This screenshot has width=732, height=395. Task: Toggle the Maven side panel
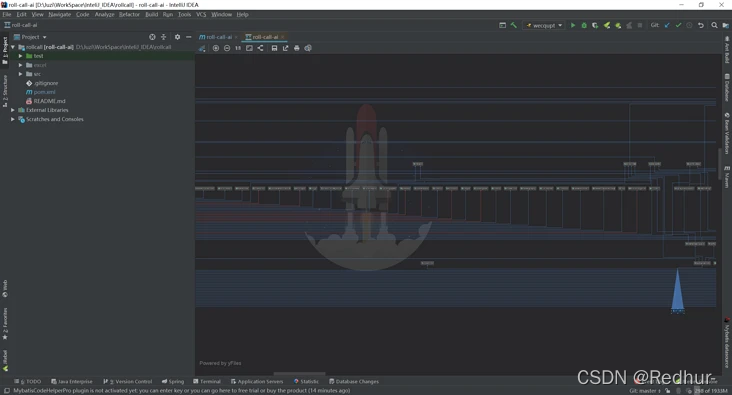click(x=727, y=177)
